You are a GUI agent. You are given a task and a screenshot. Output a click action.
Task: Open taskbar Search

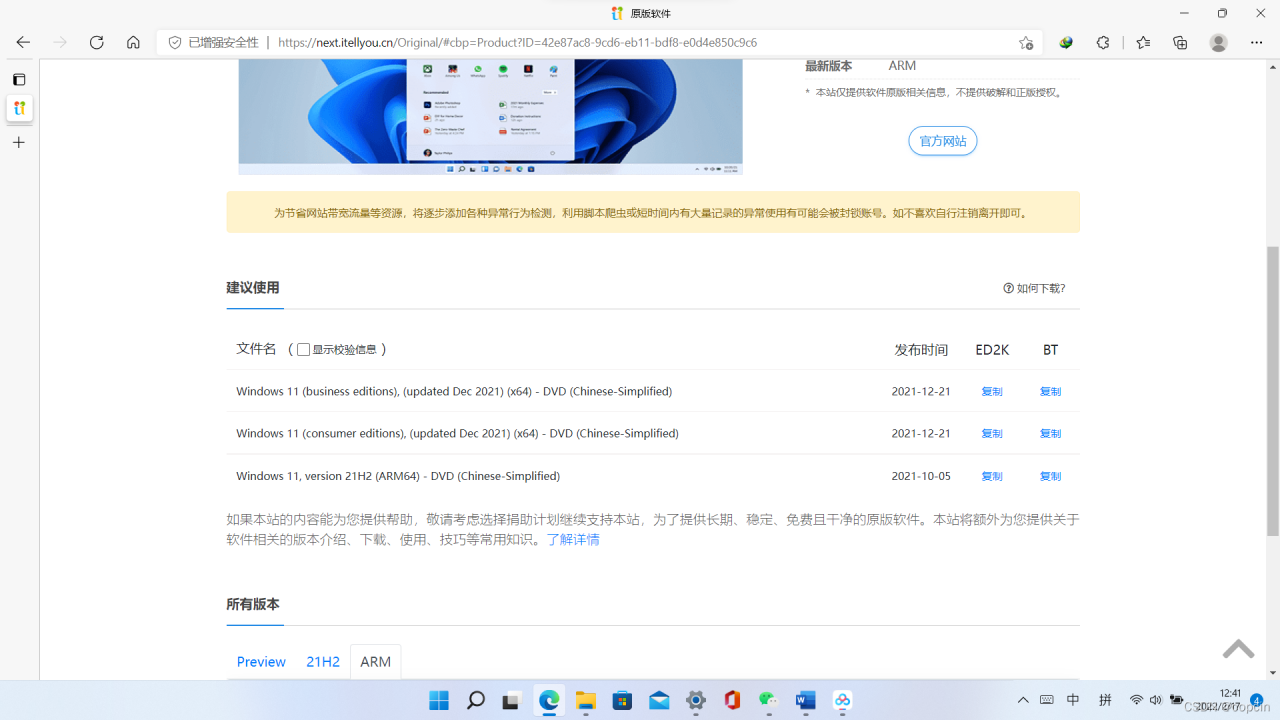pos(476,701)
